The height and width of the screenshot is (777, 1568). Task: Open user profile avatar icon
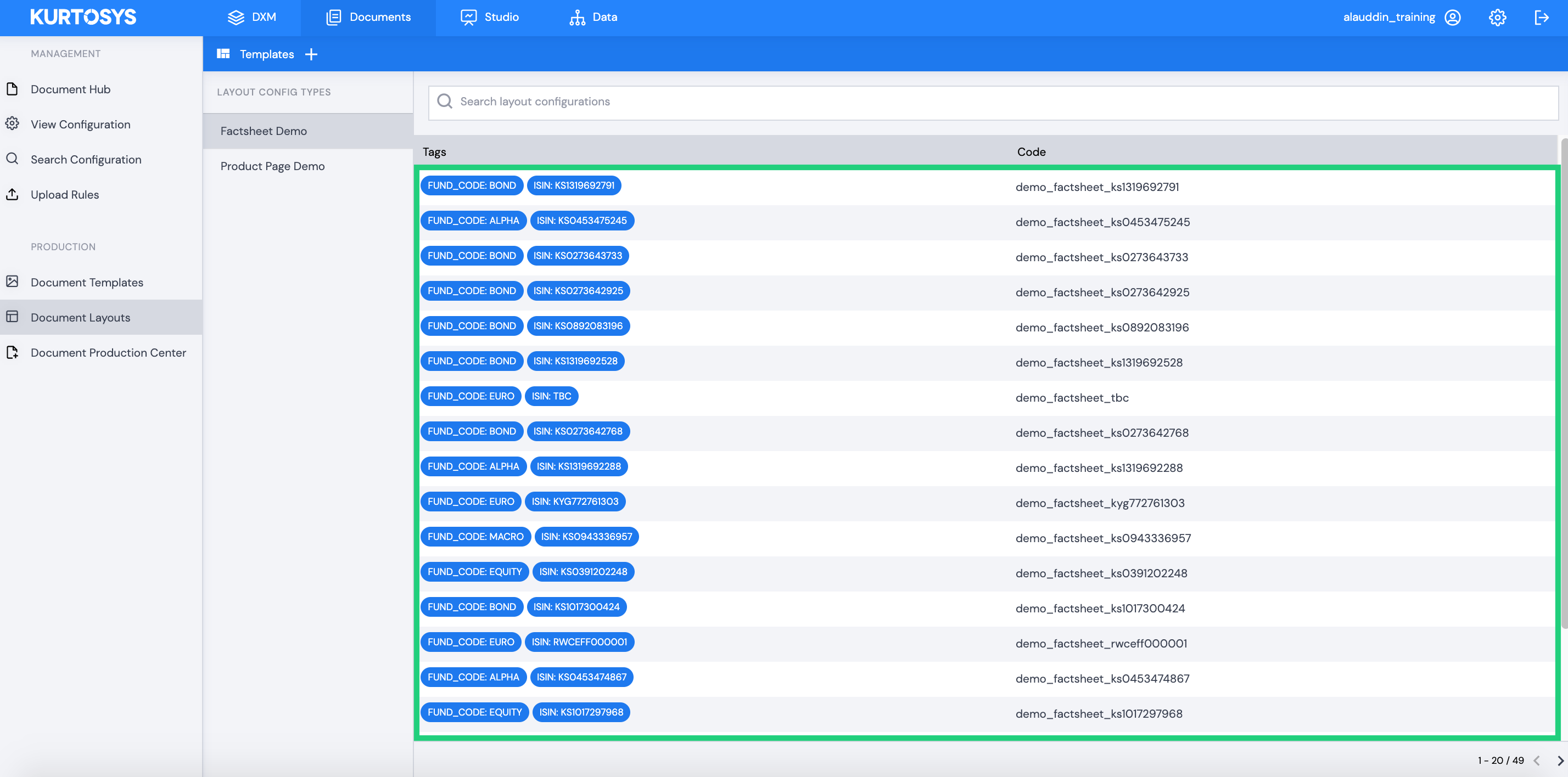point(1452,17)
